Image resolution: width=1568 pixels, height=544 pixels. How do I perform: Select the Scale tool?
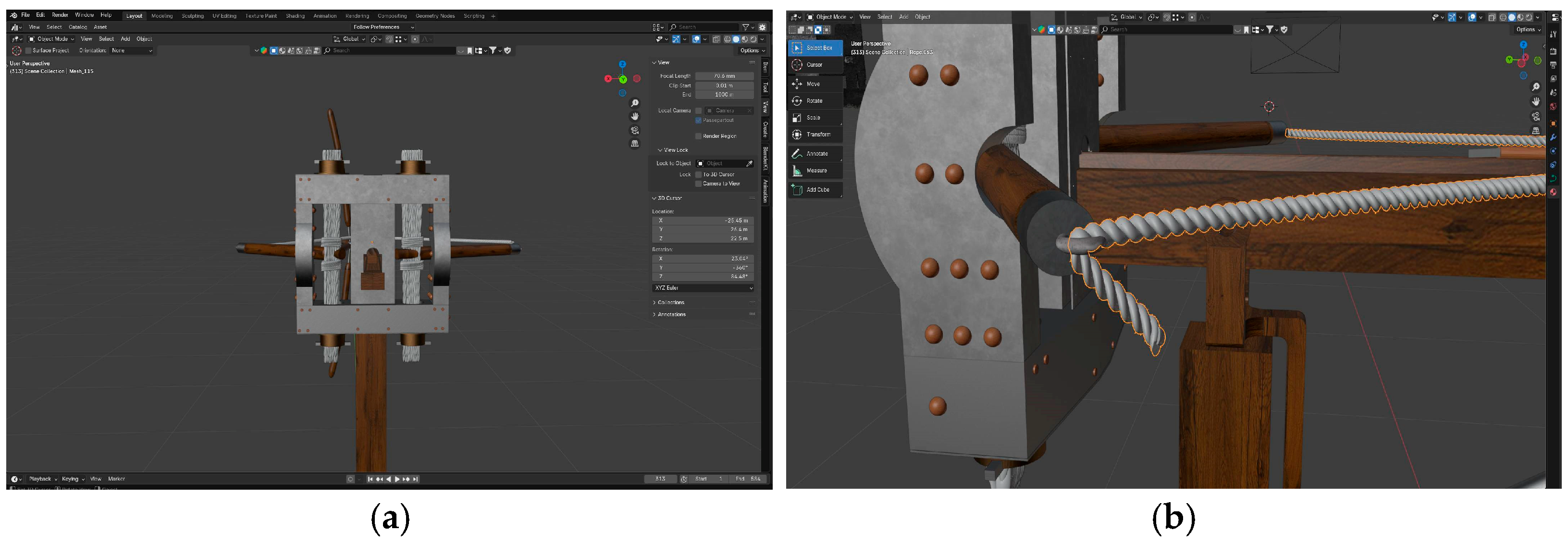coord(814,117)
